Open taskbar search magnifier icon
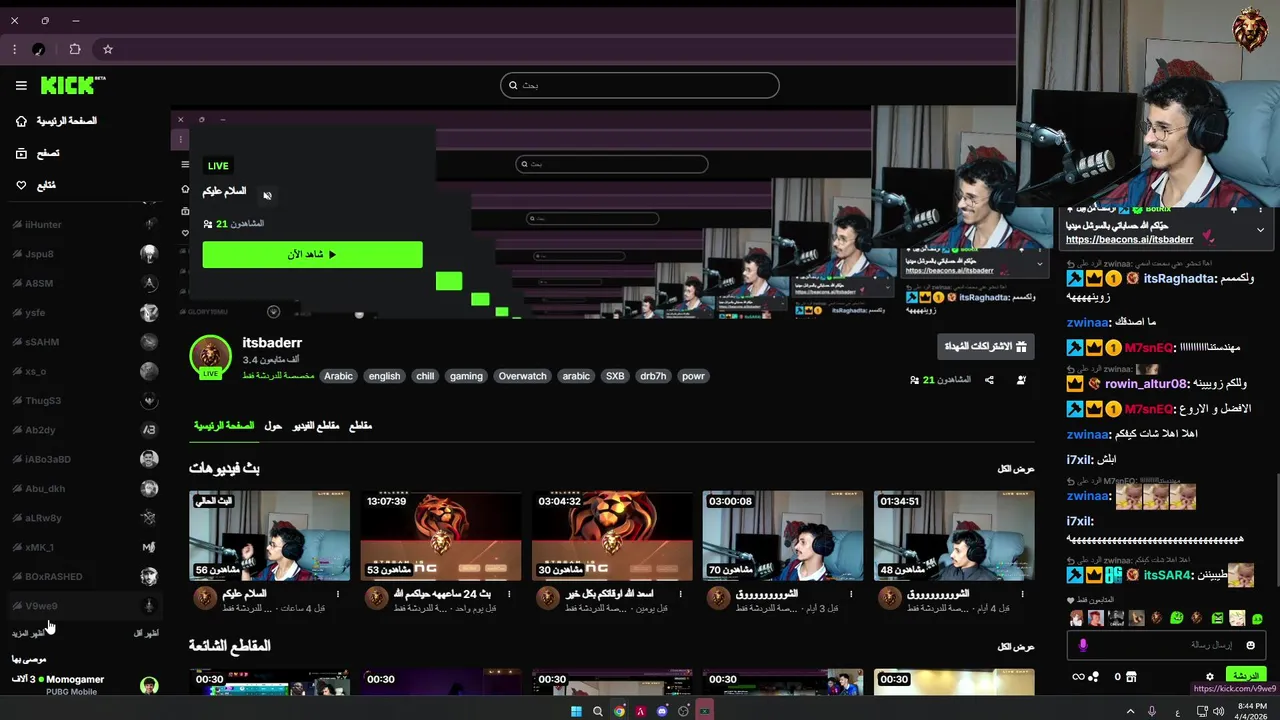 click(x=598, y=711)
